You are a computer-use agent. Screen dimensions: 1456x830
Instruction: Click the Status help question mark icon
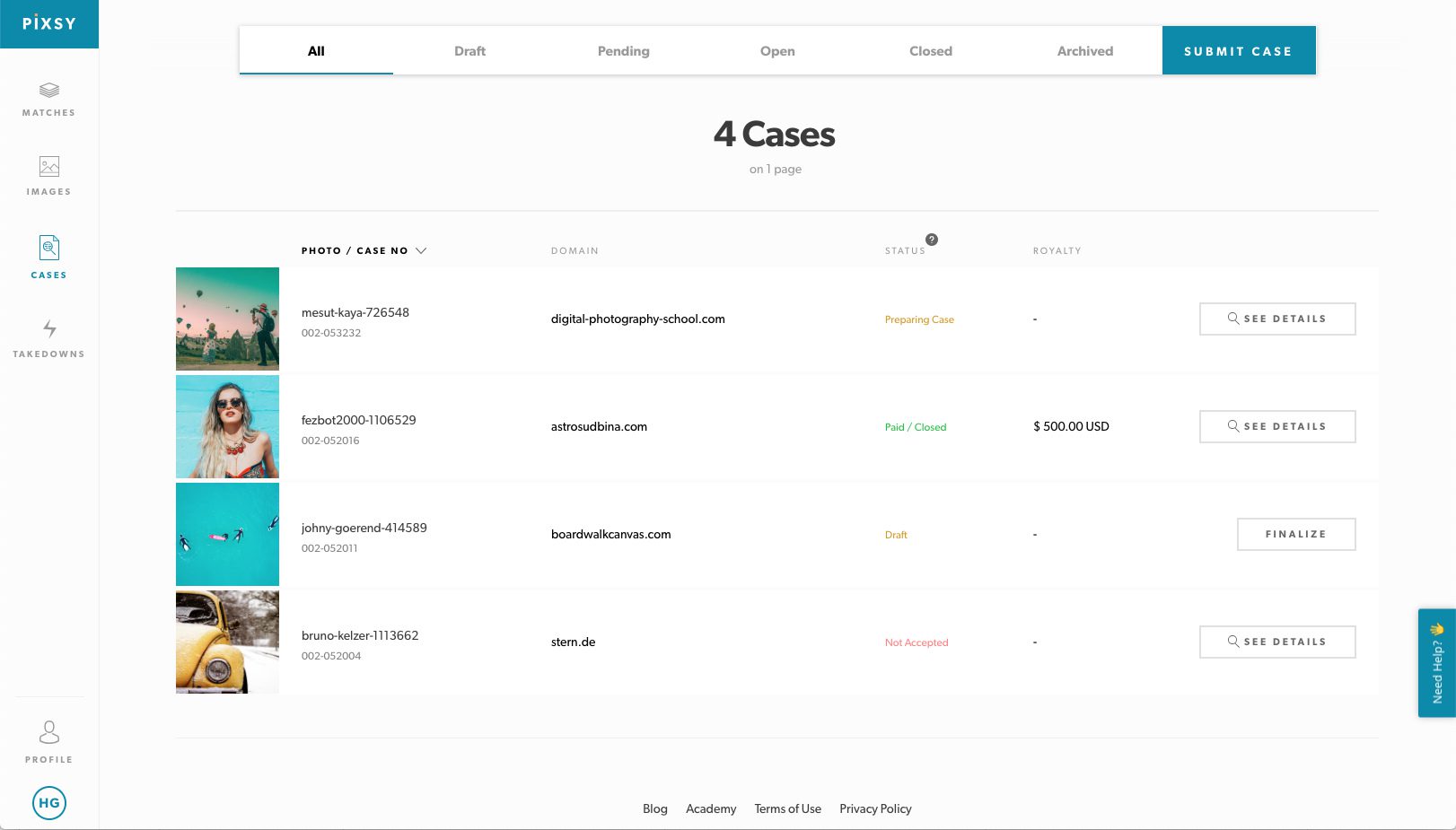point(932,240)
